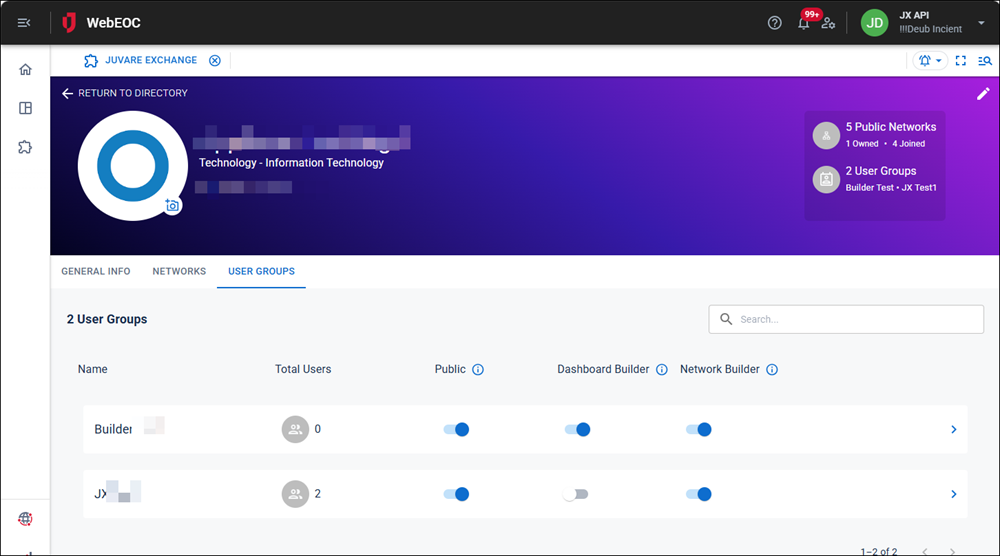Image resolution: width=1000 pixels, height=556 pixels.
Task: Toggle Public for the Builder group
Action: [x=457, y=429]
